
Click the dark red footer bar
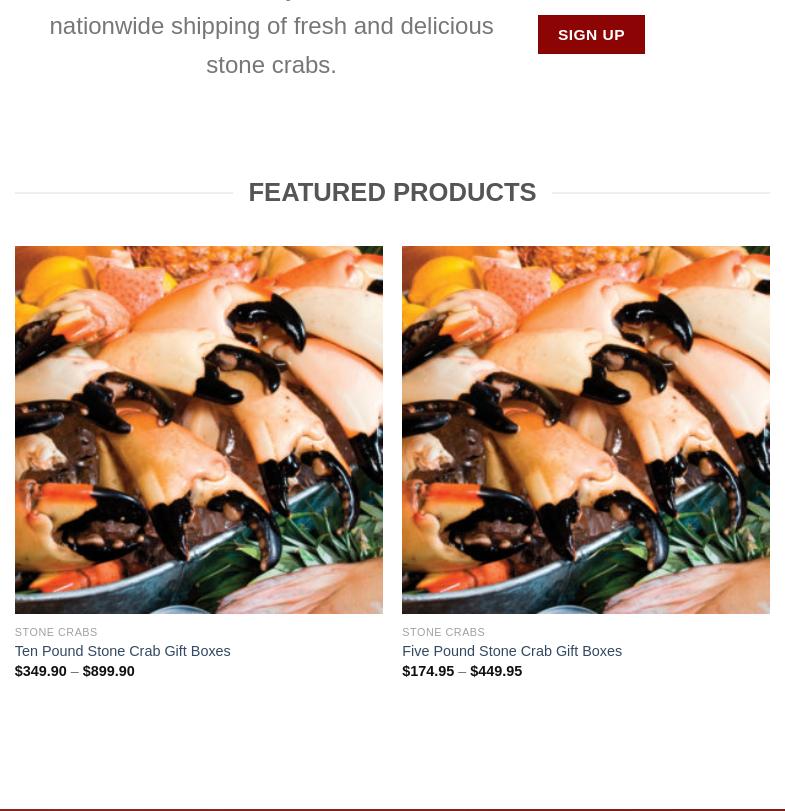click(x=392, y=809)
